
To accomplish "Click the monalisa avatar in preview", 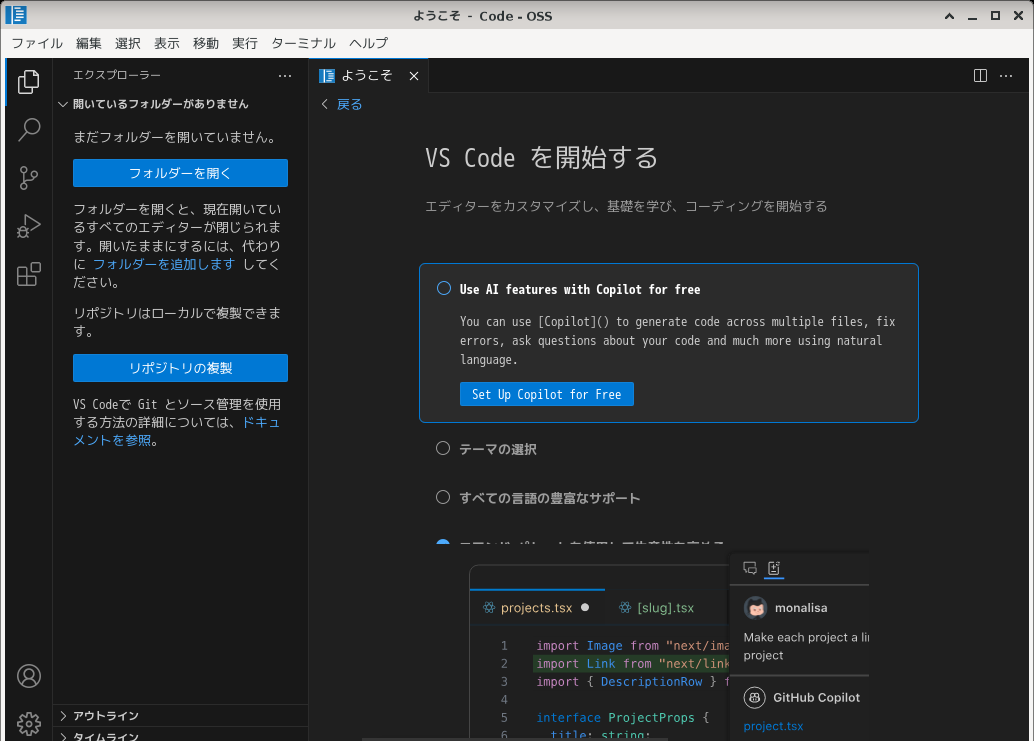I will 756,608.
